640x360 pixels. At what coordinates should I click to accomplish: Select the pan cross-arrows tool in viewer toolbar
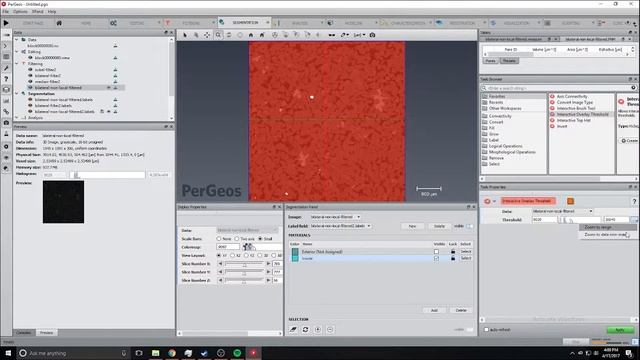coord(207,35)
